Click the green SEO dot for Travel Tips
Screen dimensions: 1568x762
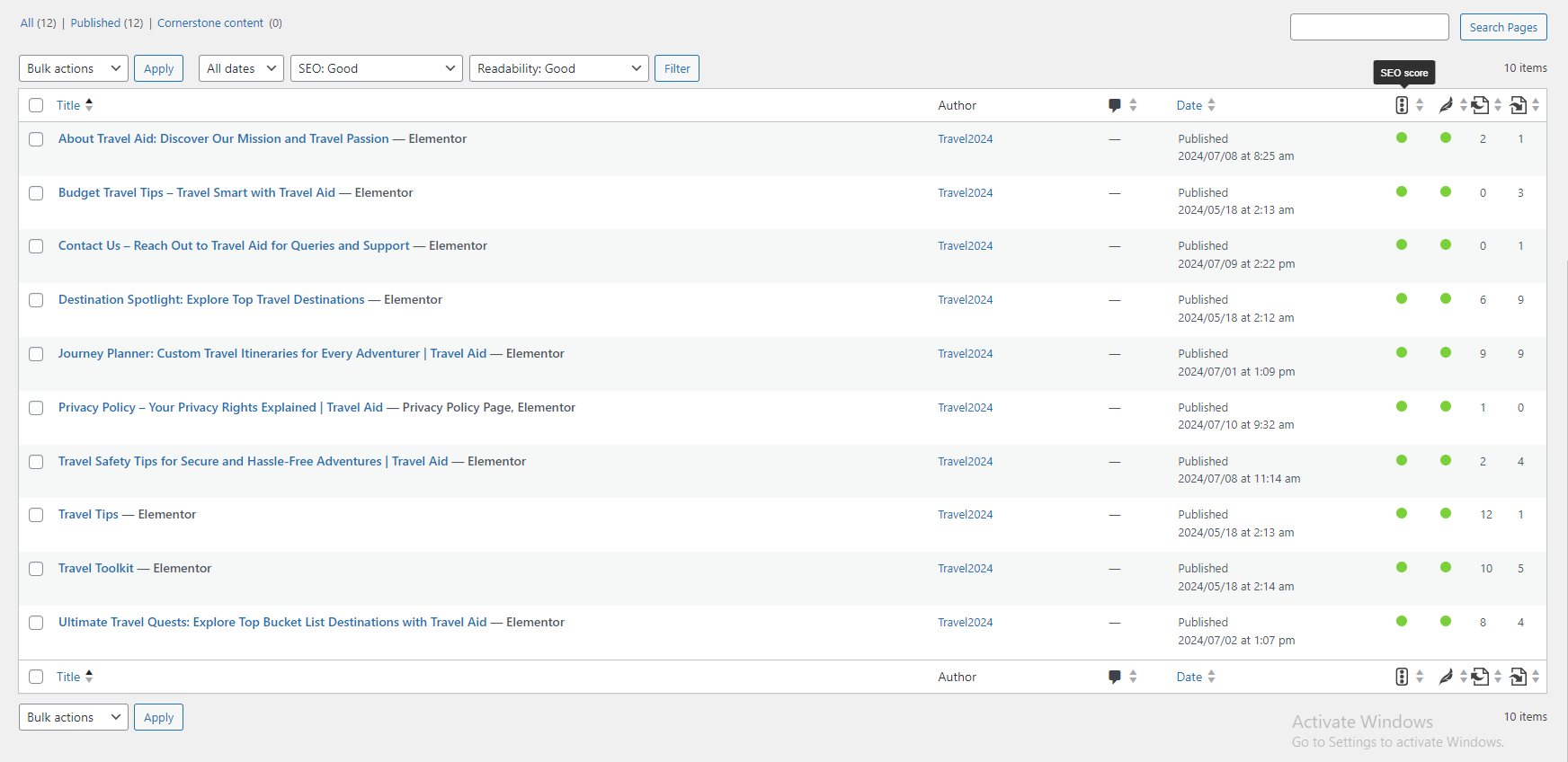1401,514
